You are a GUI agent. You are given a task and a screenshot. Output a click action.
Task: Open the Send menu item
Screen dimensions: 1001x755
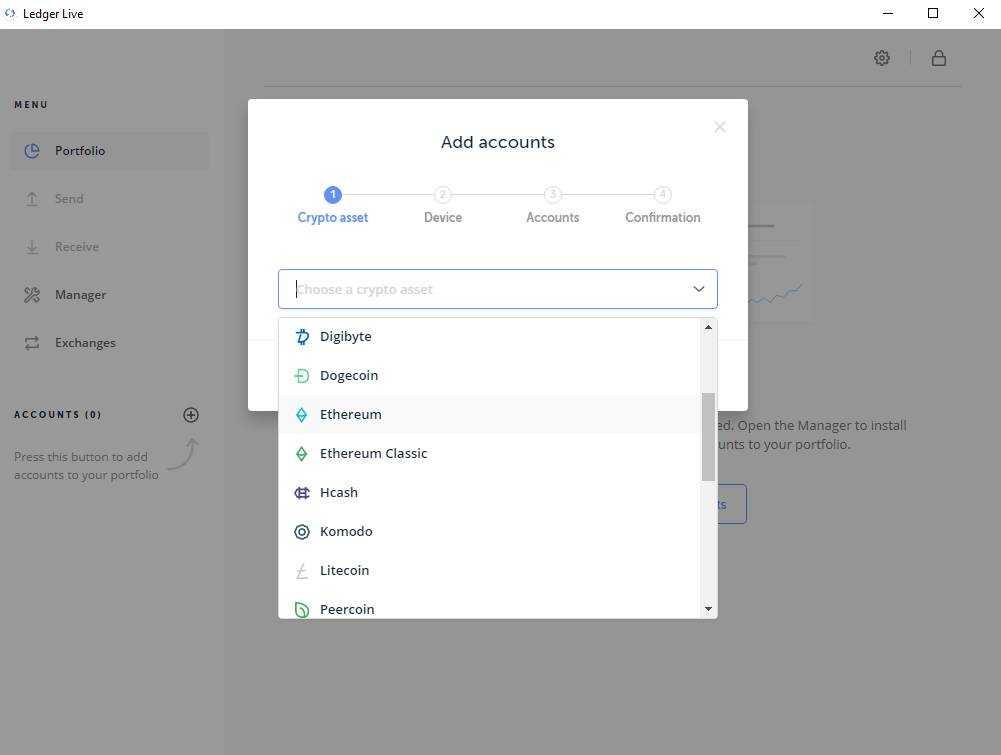[x=109, y=198]
